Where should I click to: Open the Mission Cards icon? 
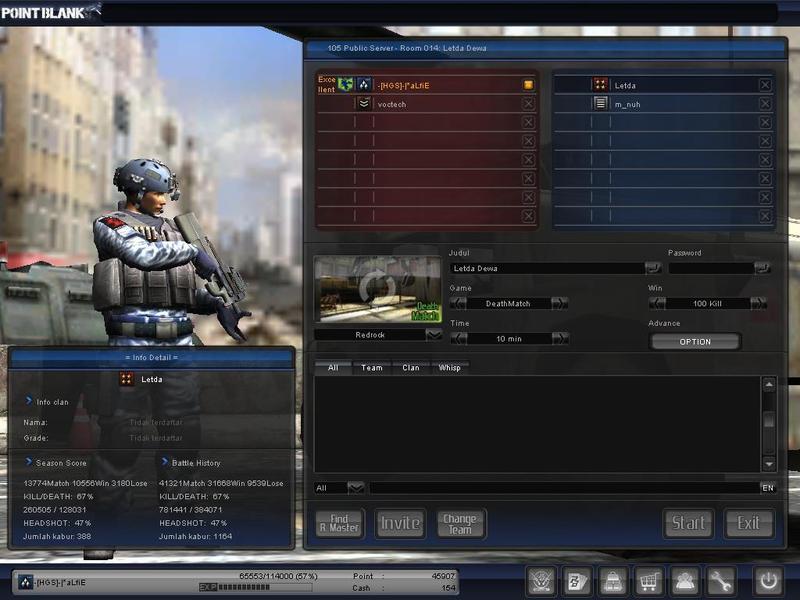point(577,581)
